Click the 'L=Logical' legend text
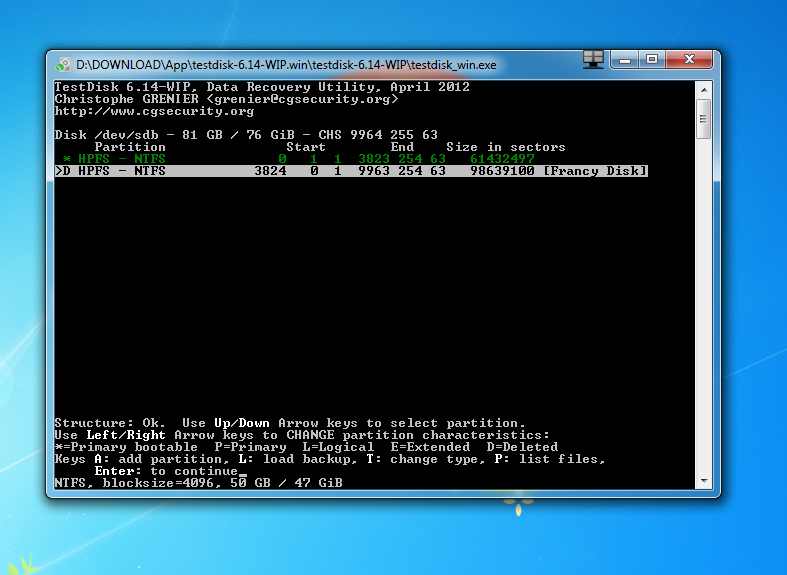 pyautogui.click(x=338, y=447)
